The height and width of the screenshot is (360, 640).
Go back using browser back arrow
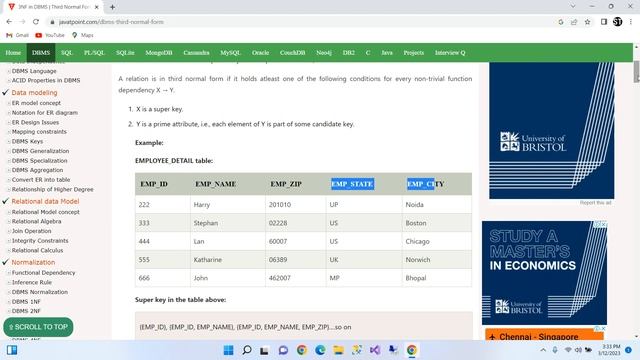click(9, 22)
